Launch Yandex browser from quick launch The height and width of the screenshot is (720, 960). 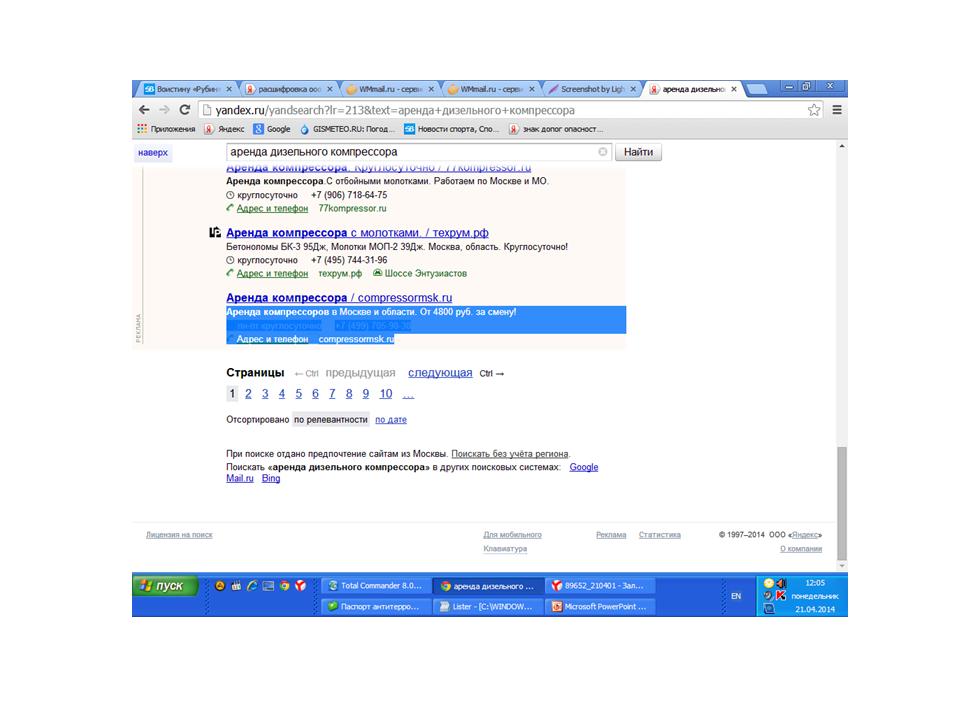pos(300,586)
